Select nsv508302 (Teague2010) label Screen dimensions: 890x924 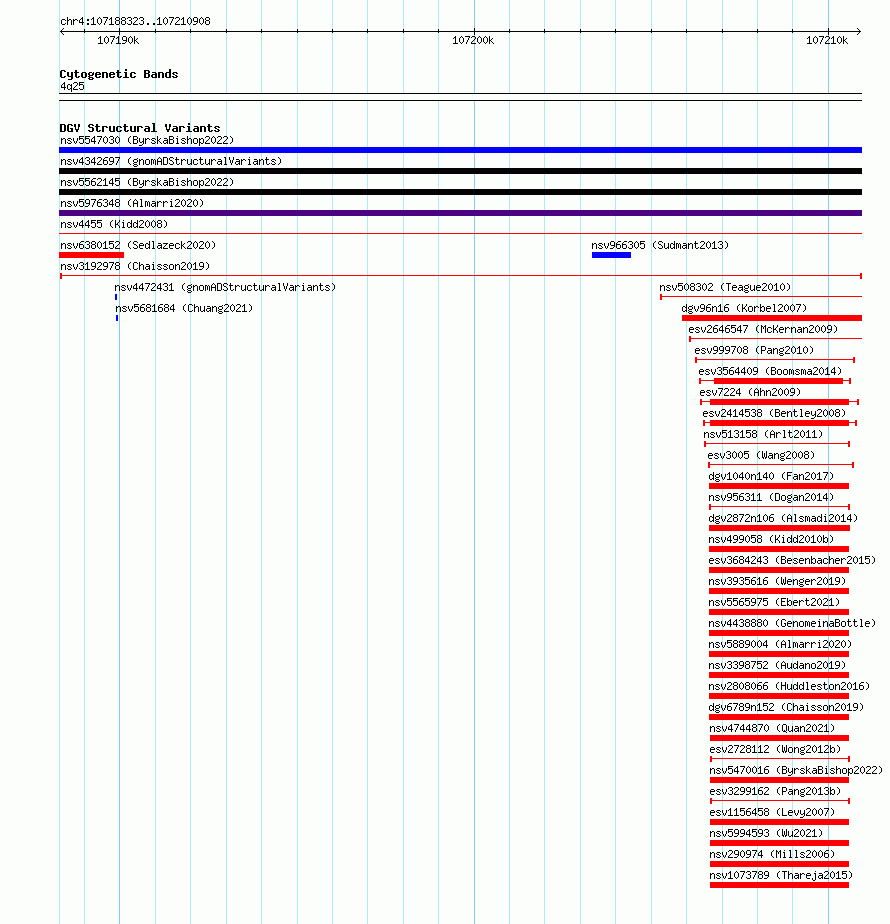tap(725, 288)
